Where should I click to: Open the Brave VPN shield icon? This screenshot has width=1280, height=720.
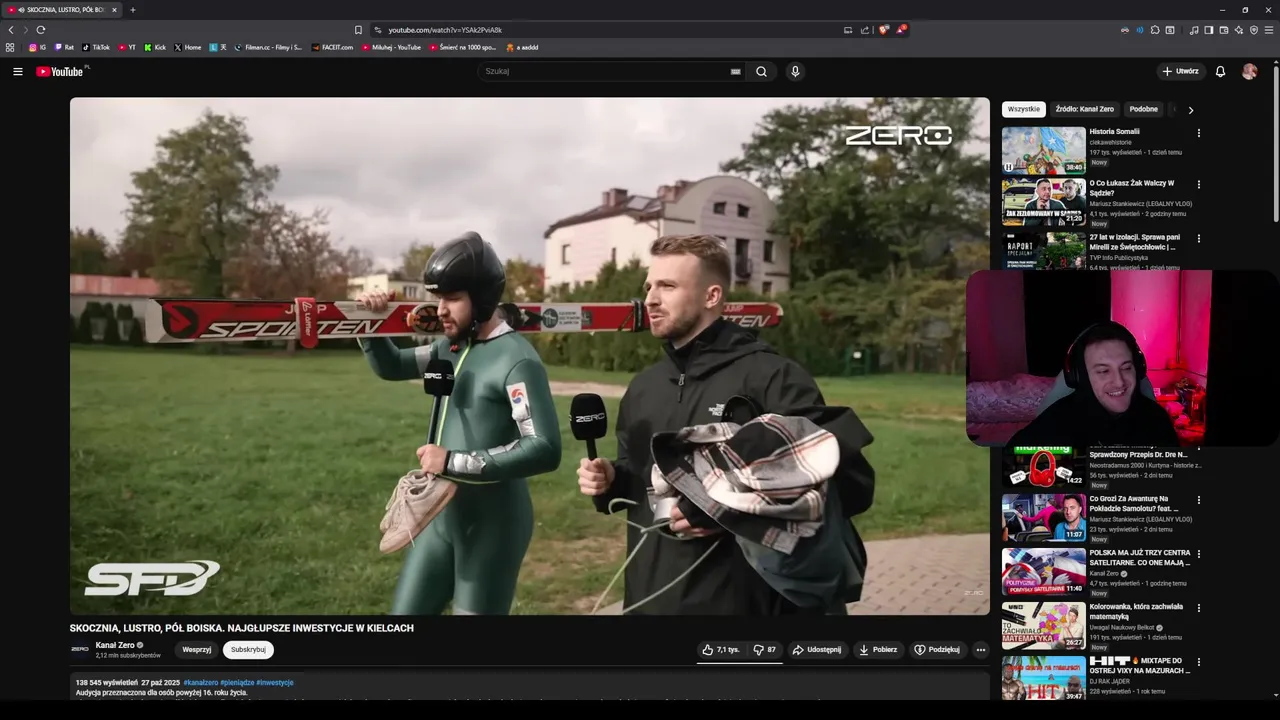(x=1254, y=30)
